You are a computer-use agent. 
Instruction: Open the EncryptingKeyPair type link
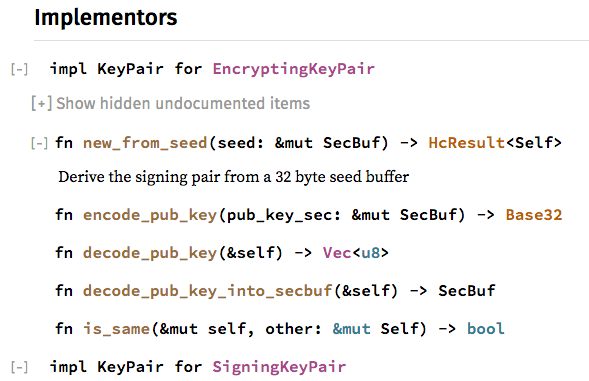pyautogui.click(x=294, y=69)
